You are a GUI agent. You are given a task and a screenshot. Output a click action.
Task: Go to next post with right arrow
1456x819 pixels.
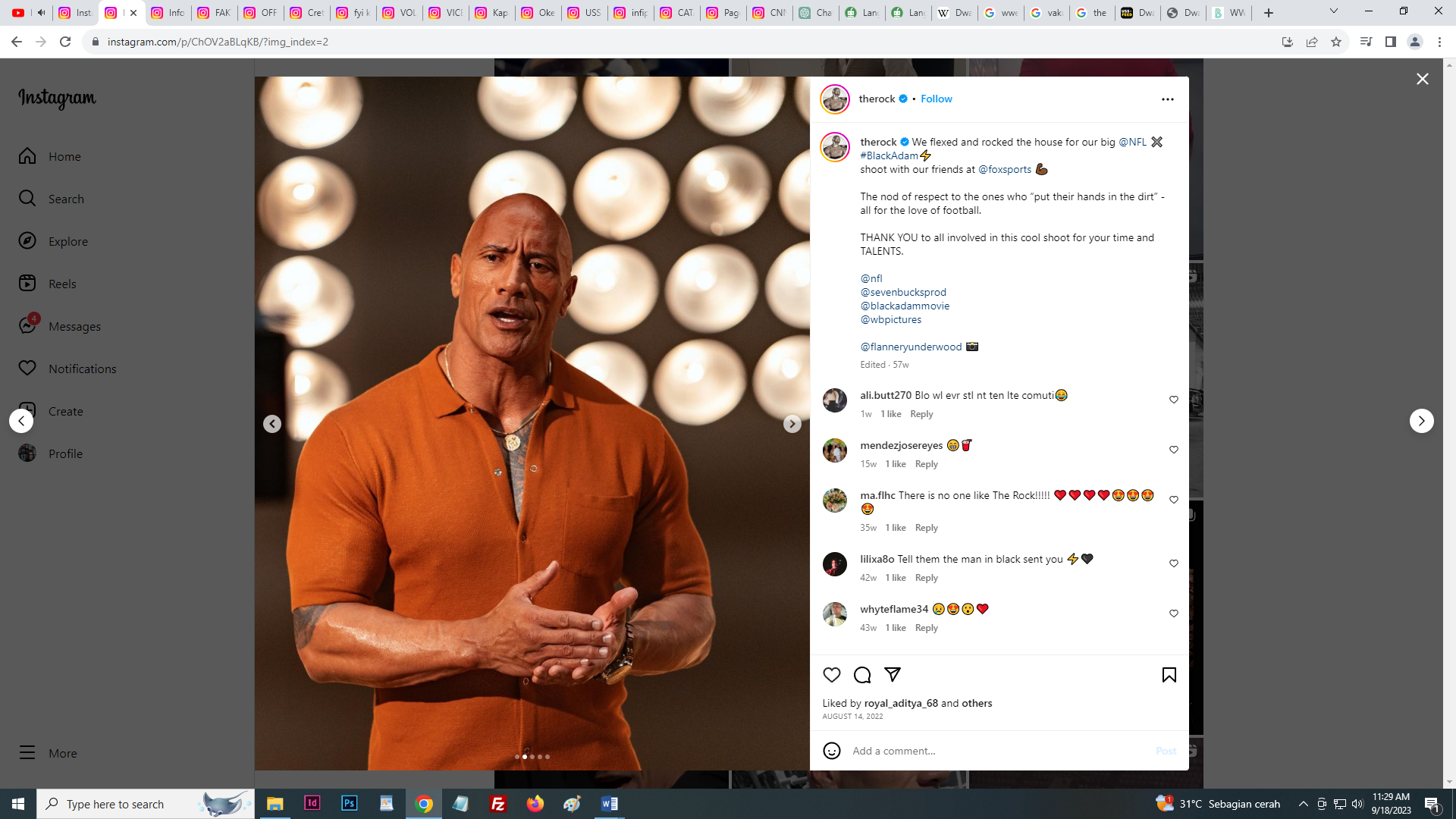(1422, 421)
